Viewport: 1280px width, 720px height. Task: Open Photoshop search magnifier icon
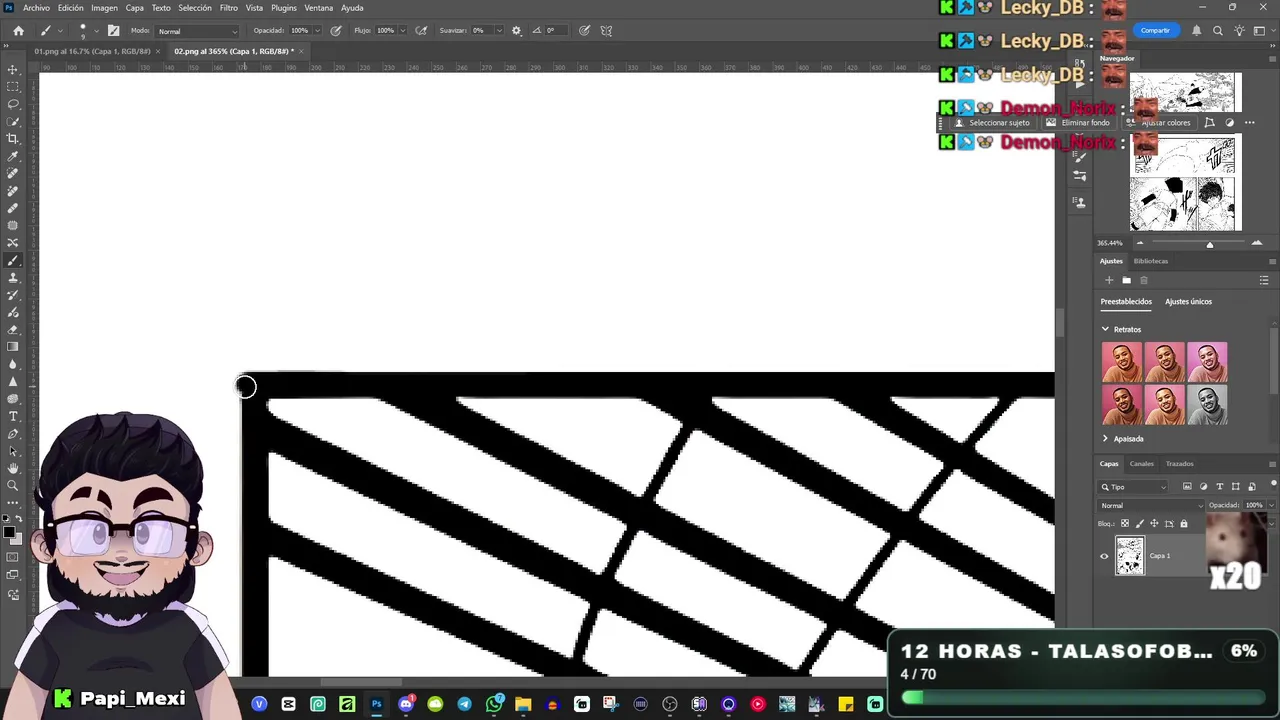1217,30
